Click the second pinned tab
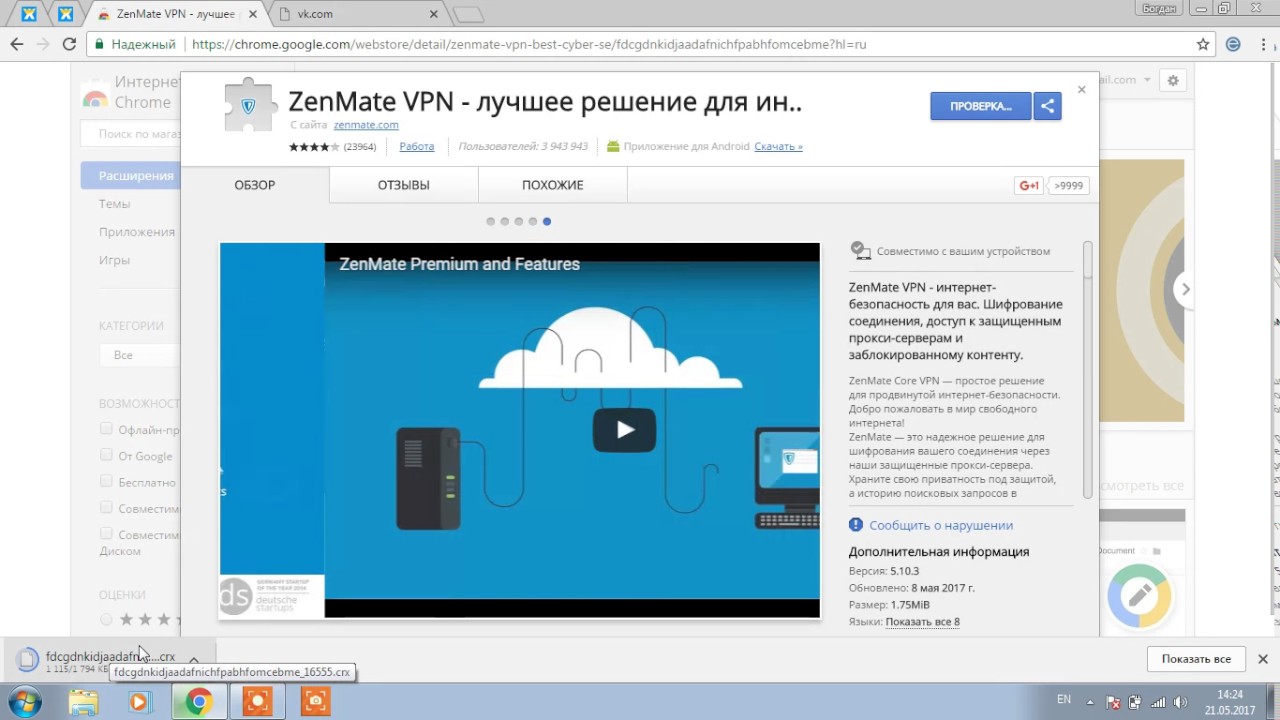The width and height of the screenshot is (1280, 720). pos(65,14)
